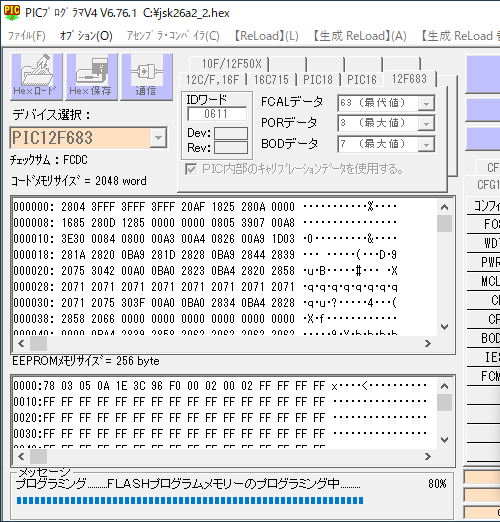This screenshot has height=522, width=500.
Task: Expand the POR data dropdown
Action: [426, 124]
